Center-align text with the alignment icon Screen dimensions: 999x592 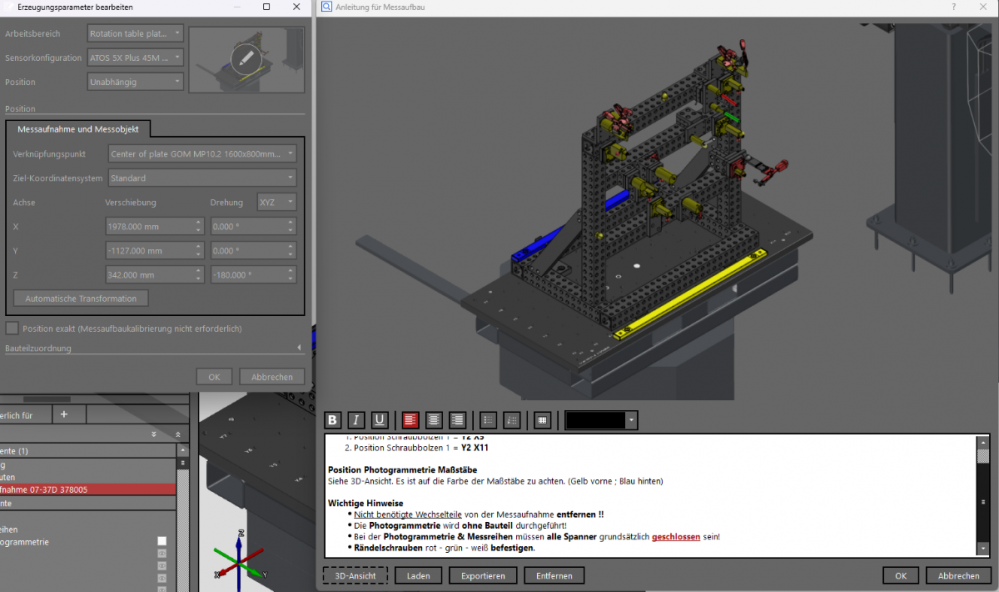coord(434,420)
